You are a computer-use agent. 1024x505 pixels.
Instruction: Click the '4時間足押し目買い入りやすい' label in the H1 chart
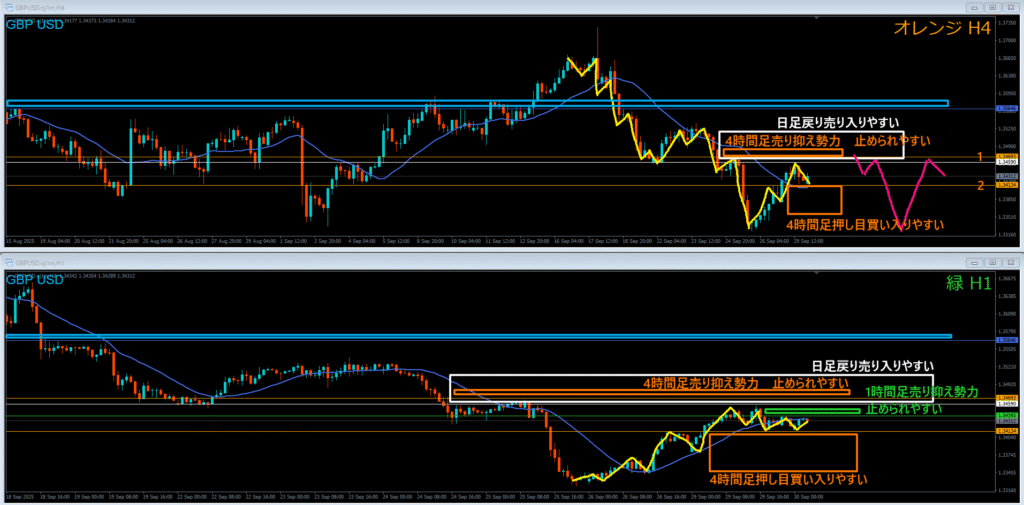[x=788, y=480]
